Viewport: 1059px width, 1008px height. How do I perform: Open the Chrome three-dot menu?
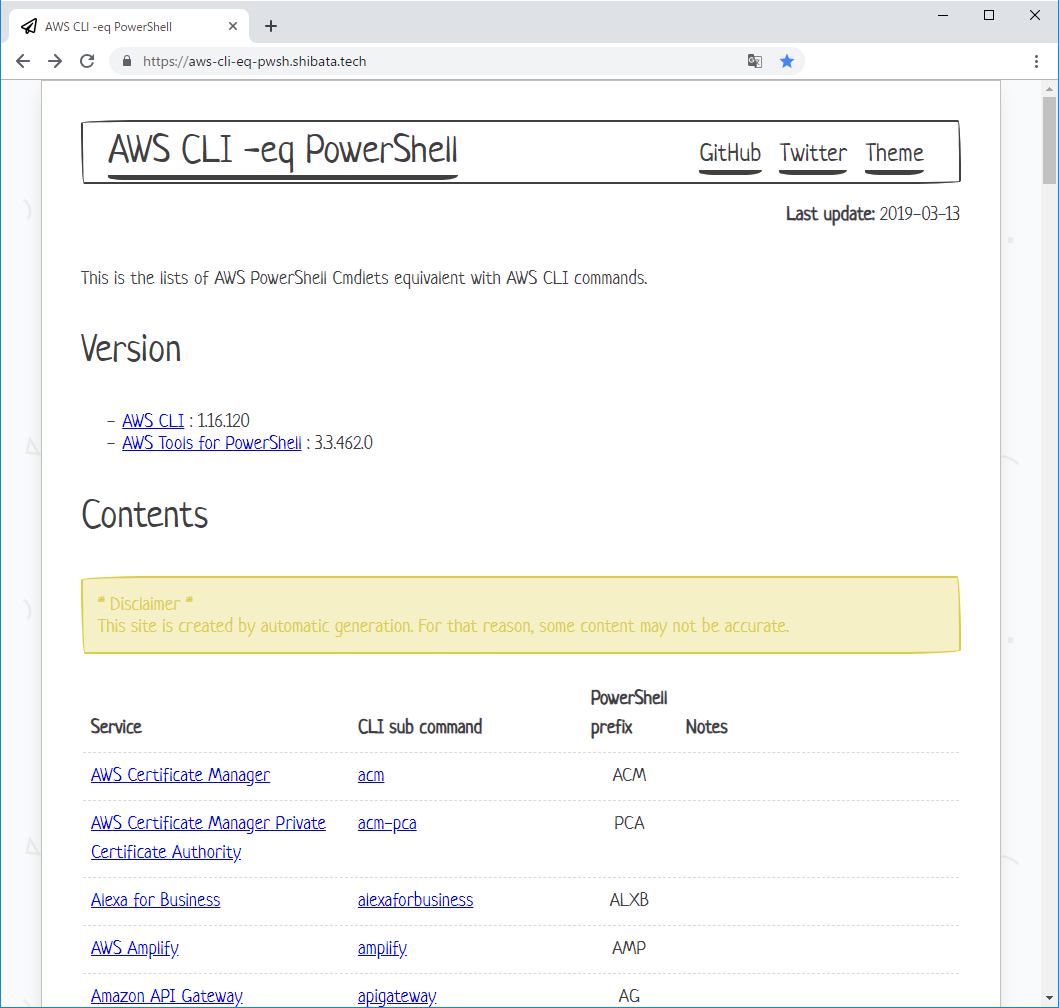click(1037, 61)
